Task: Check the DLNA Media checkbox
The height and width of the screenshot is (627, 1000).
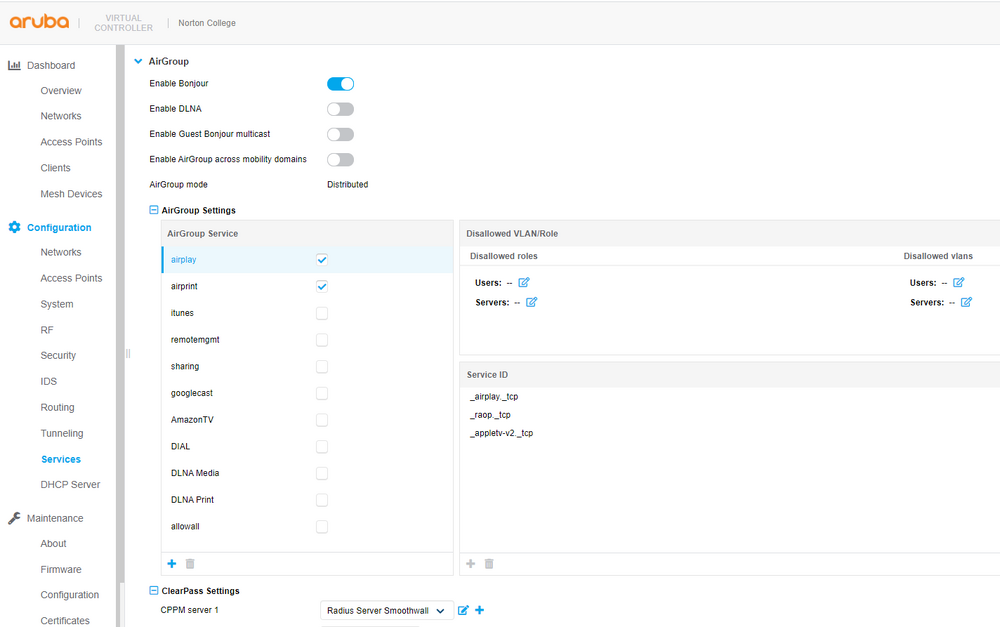Action: pos(322,473)
